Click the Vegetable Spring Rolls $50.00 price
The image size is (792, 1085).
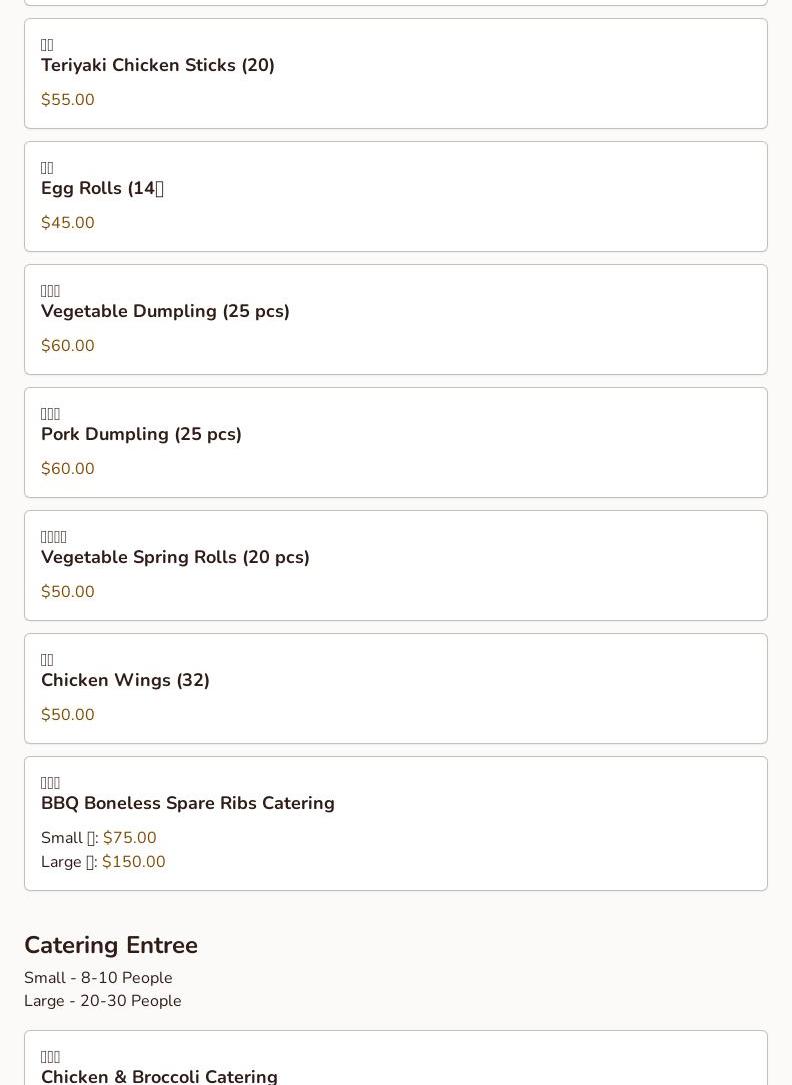[68, 592]
